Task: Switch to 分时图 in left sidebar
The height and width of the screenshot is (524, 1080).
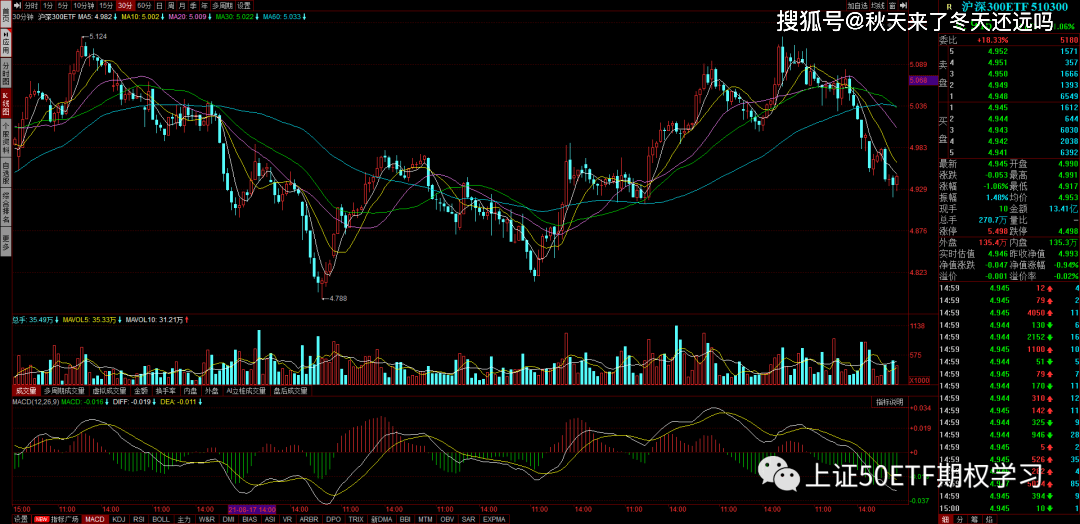Action: pos(5,75)
